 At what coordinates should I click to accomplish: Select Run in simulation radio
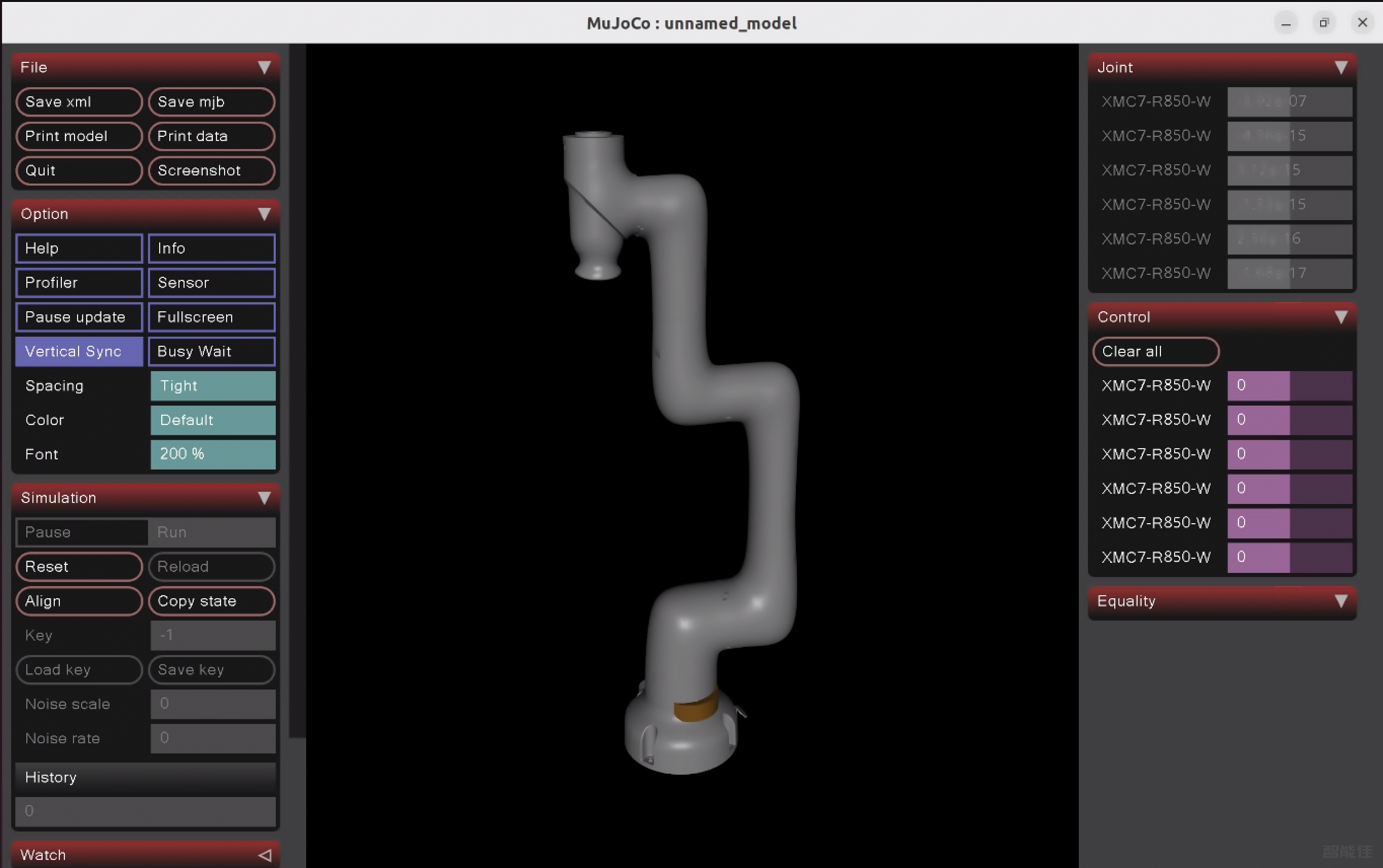212,532
